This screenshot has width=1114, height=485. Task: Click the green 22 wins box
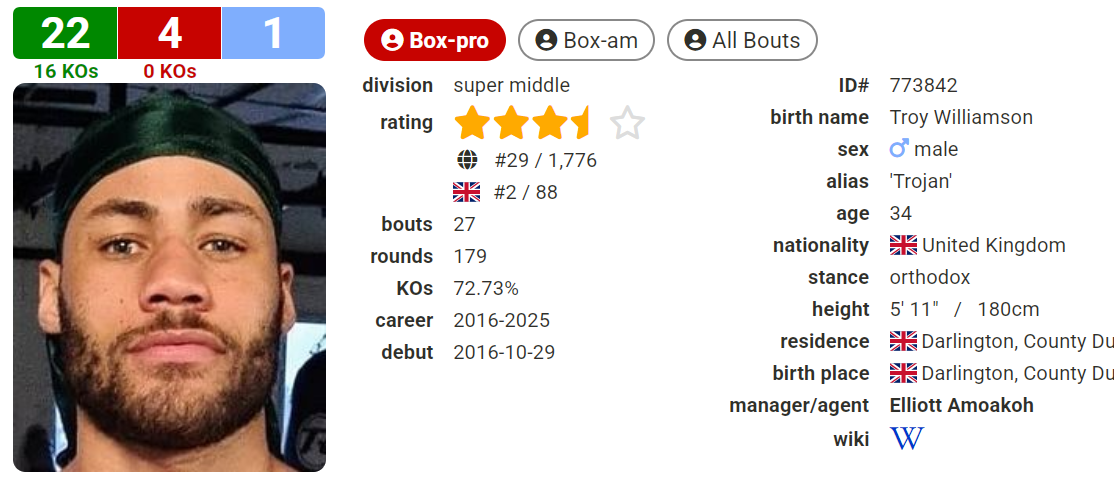click(x=65, y=33)
